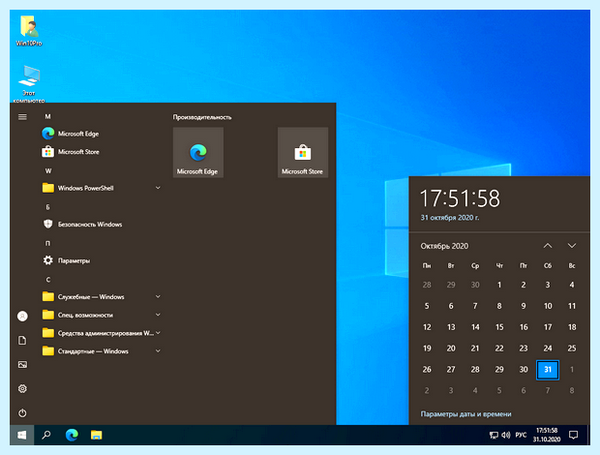Open the Win10Pro desktop folder icon
600x455 pixels.
[29, 31]
